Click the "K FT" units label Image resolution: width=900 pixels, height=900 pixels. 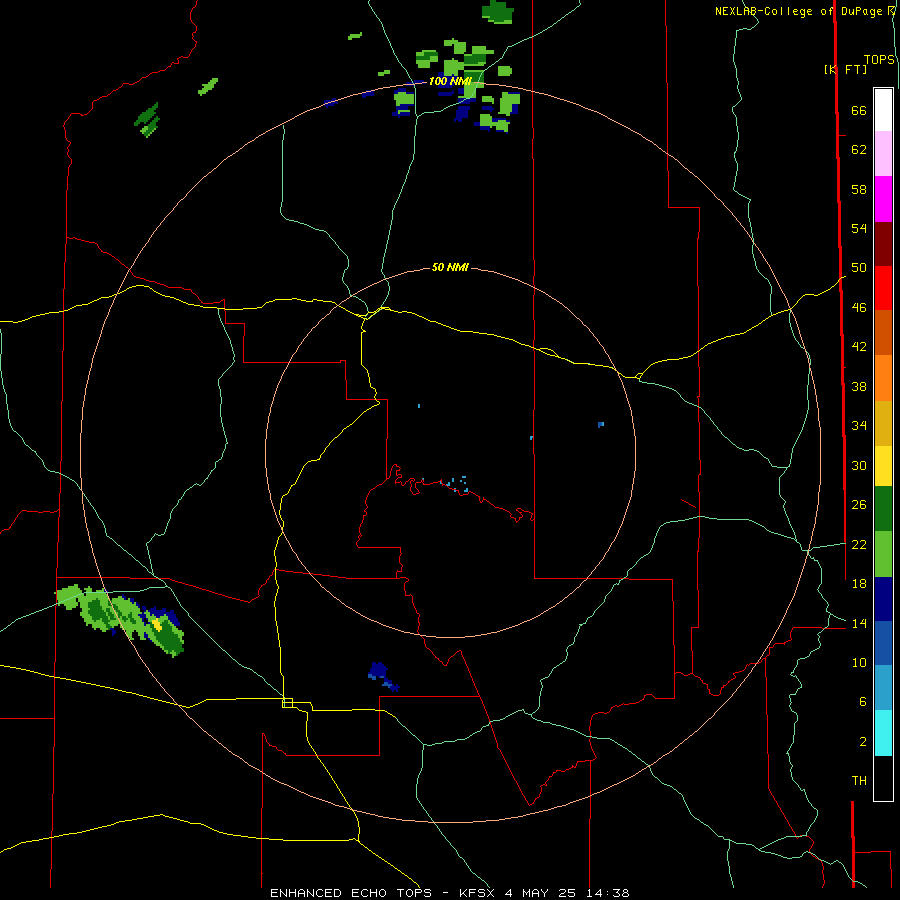[x=845, y=69]
